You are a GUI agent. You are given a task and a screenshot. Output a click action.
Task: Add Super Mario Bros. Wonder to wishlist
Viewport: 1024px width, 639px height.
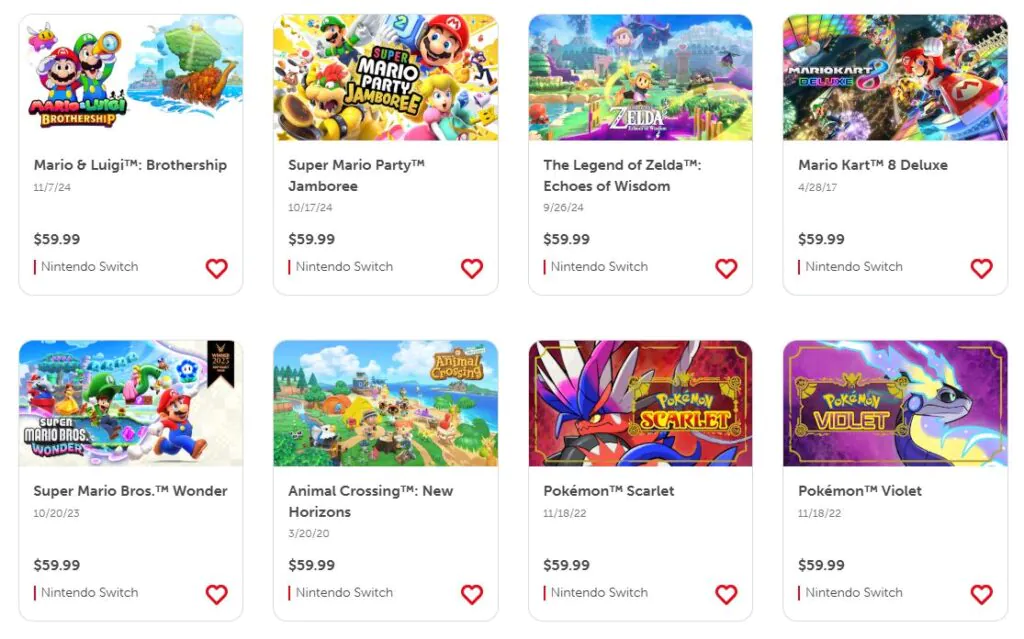coord(217,594)
